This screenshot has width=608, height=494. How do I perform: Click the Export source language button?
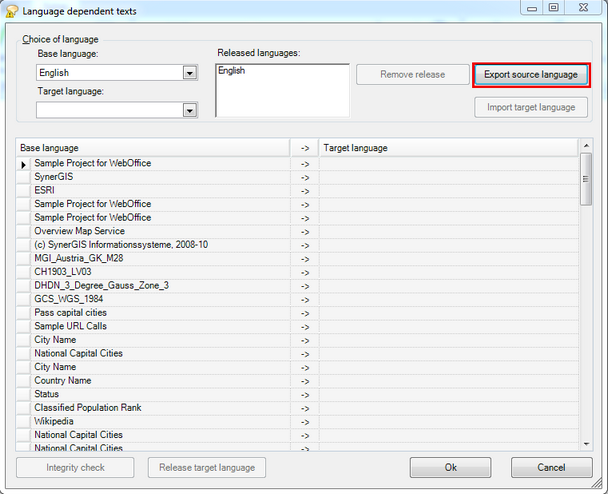[531, 74]
